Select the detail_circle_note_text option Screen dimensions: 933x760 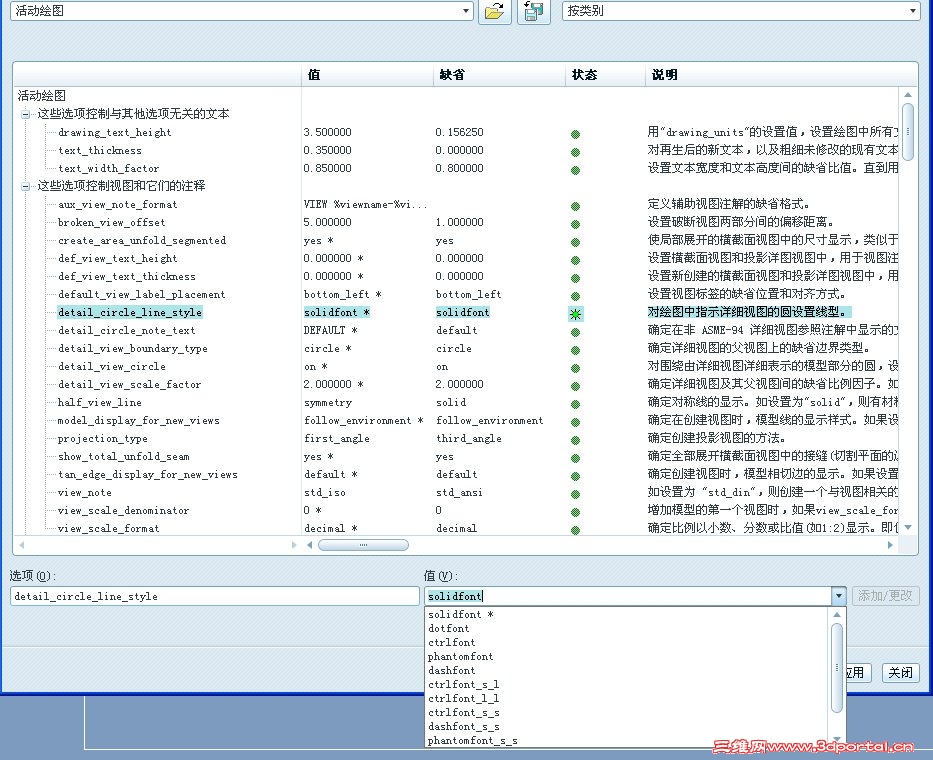[126, 330]
